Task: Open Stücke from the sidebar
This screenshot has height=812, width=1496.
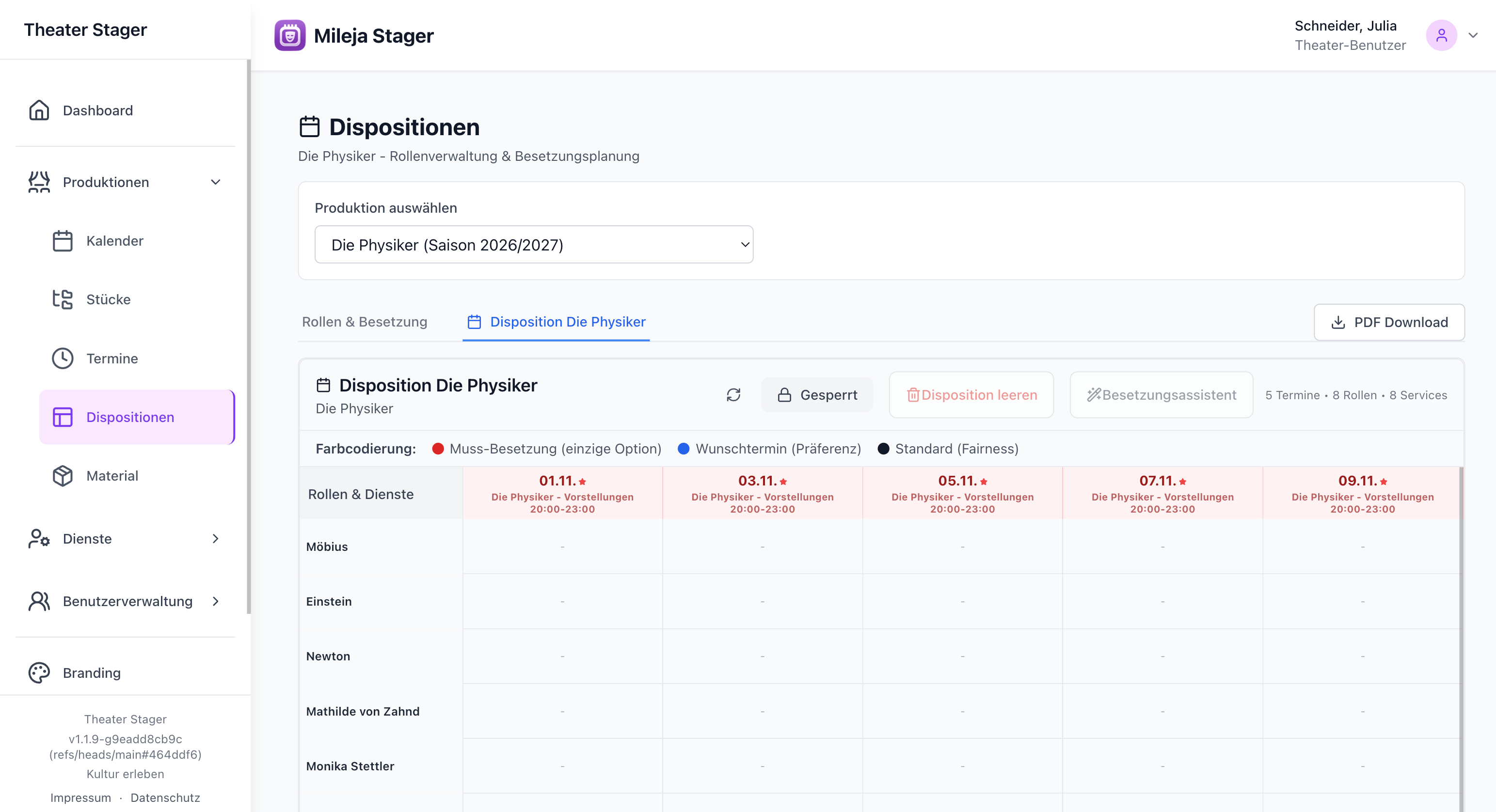Action: click(108, 299)
